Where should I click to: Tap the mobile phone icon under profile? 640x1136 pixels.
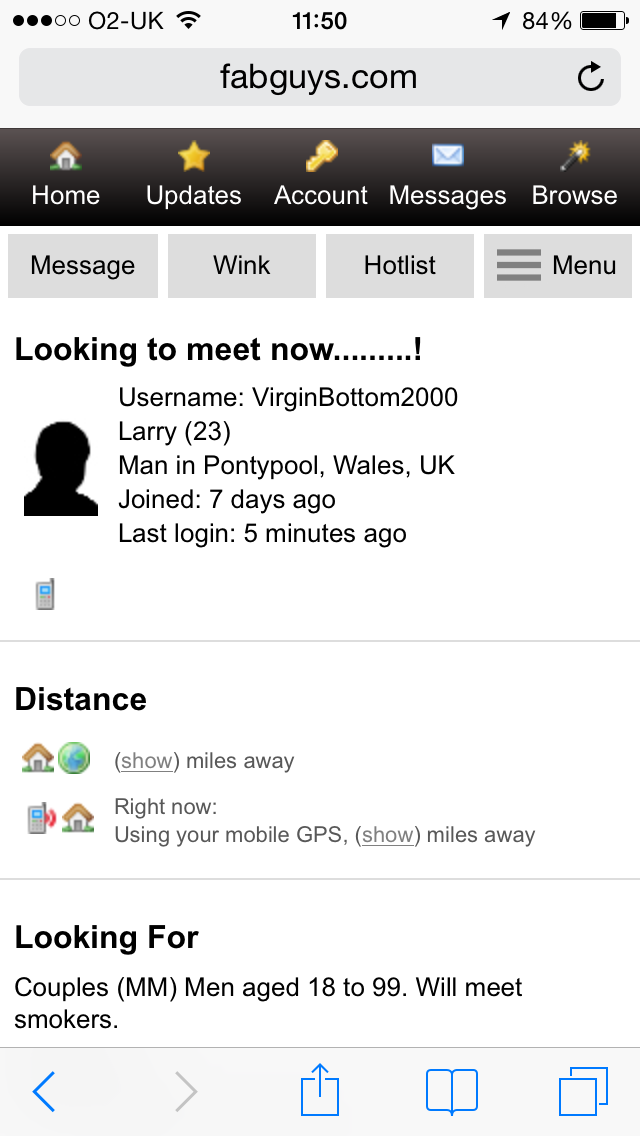click(x=45, y=594)
